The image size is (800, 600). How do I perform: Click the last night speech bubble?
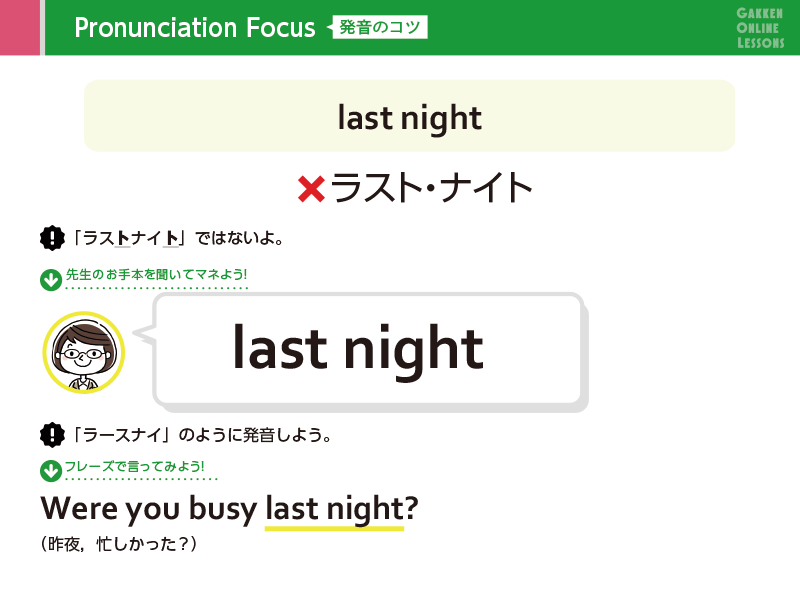click(x=368, y=350)
